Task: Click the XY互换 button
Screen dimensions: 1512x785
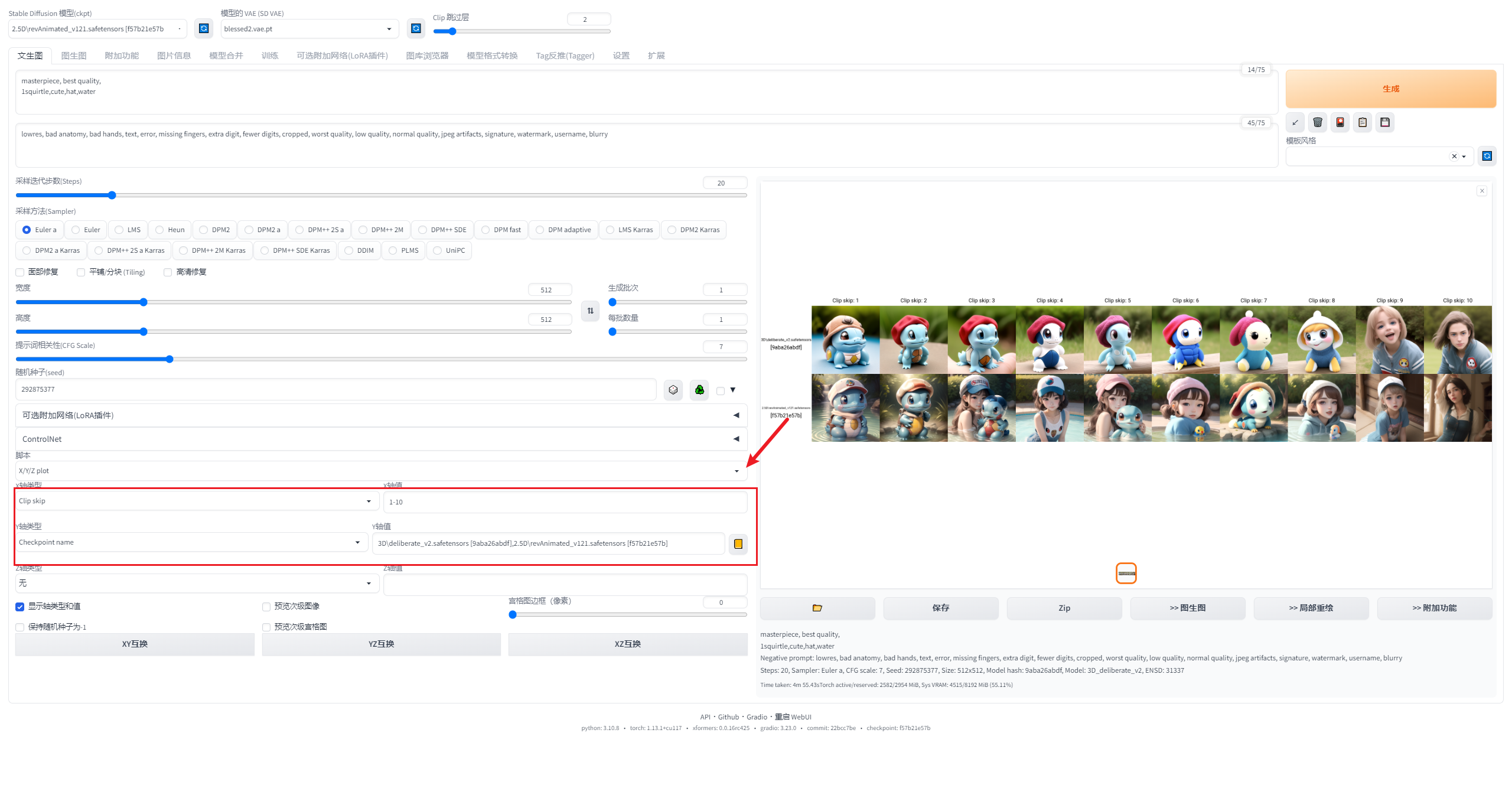Action: click(135, 644)
